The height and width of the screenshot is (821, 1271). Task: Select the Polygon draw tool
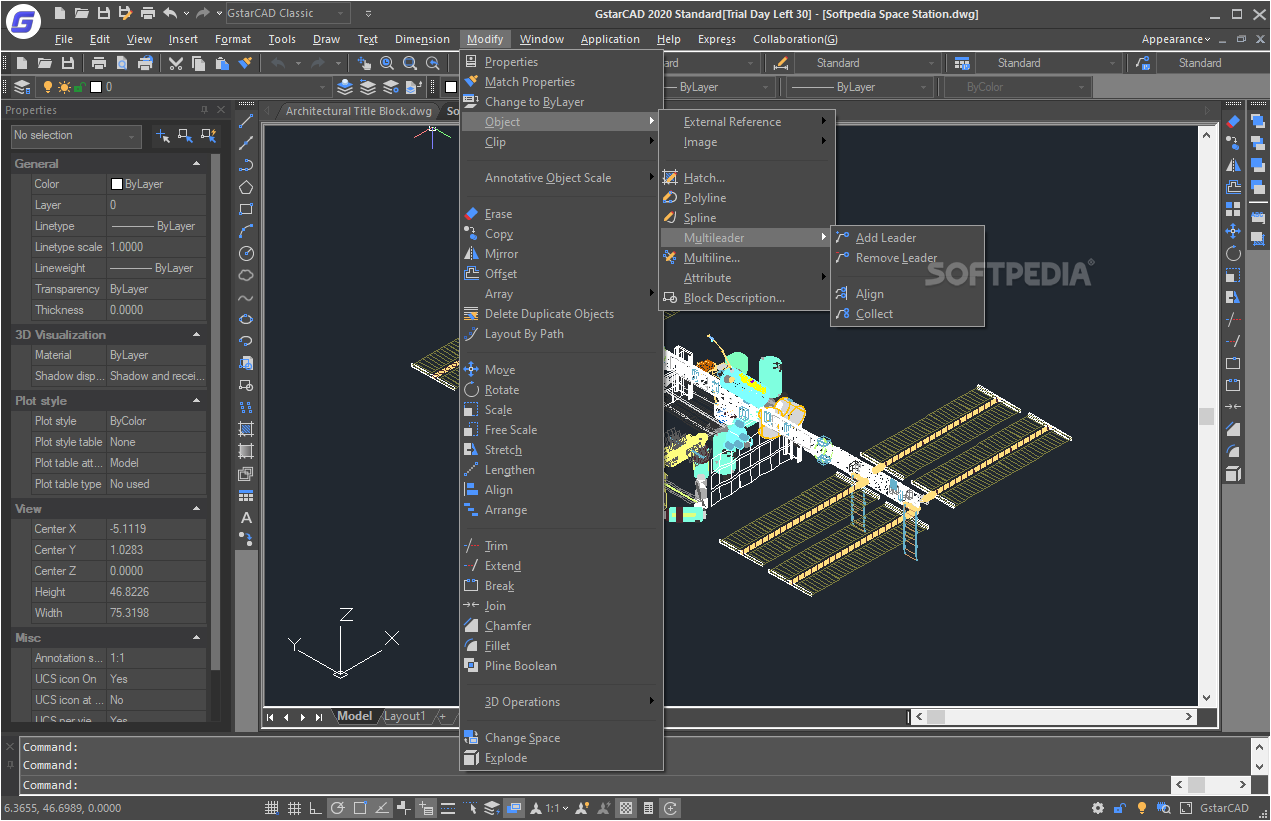click(246, 187)
